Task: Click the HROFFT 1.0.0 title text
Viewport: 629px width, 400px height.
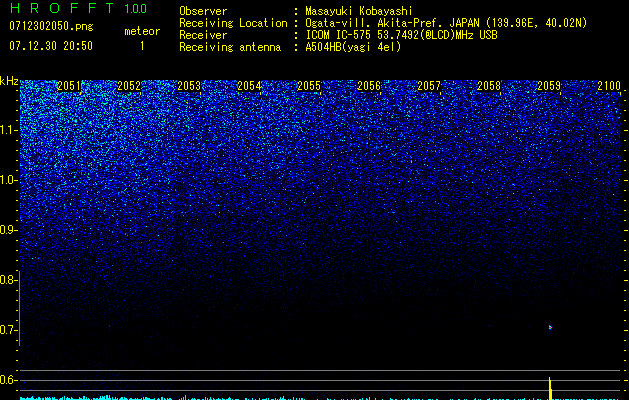Action: click(78, 8)
